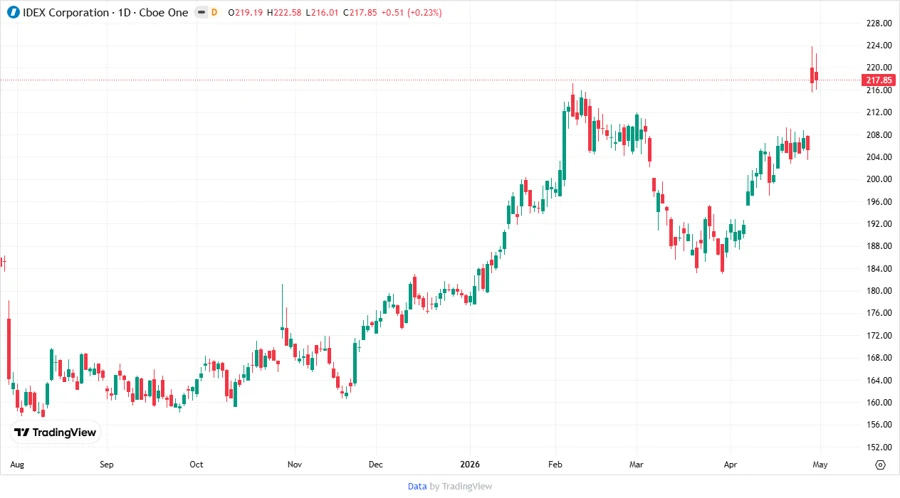Click the close value C217.85
The width and height of the screenshot is (900, 498).
tap(360, 12)
